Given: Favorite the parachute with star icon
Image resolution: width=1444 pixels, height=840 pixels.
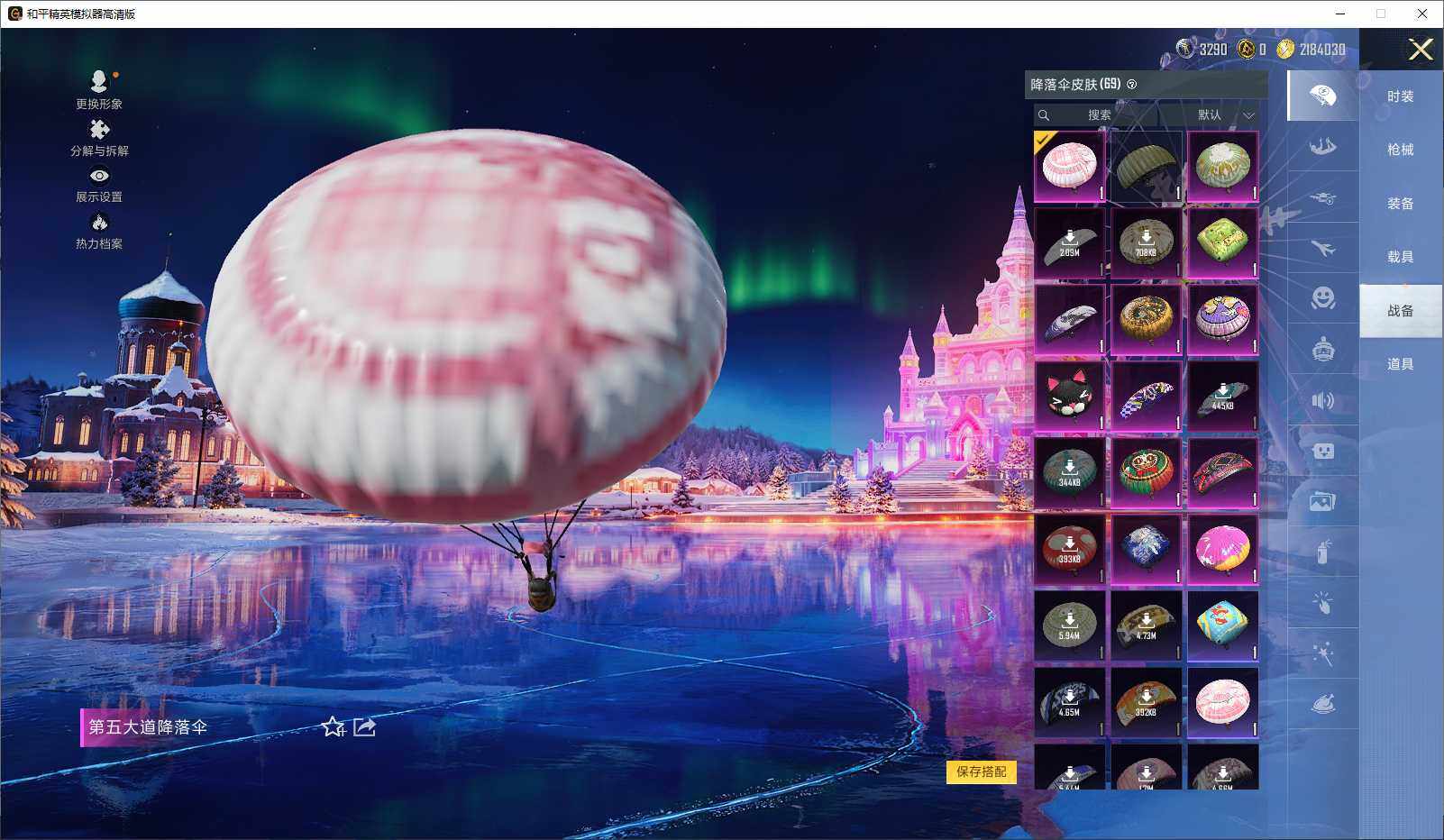Looking at the screenshot, I should click(333, 726).
